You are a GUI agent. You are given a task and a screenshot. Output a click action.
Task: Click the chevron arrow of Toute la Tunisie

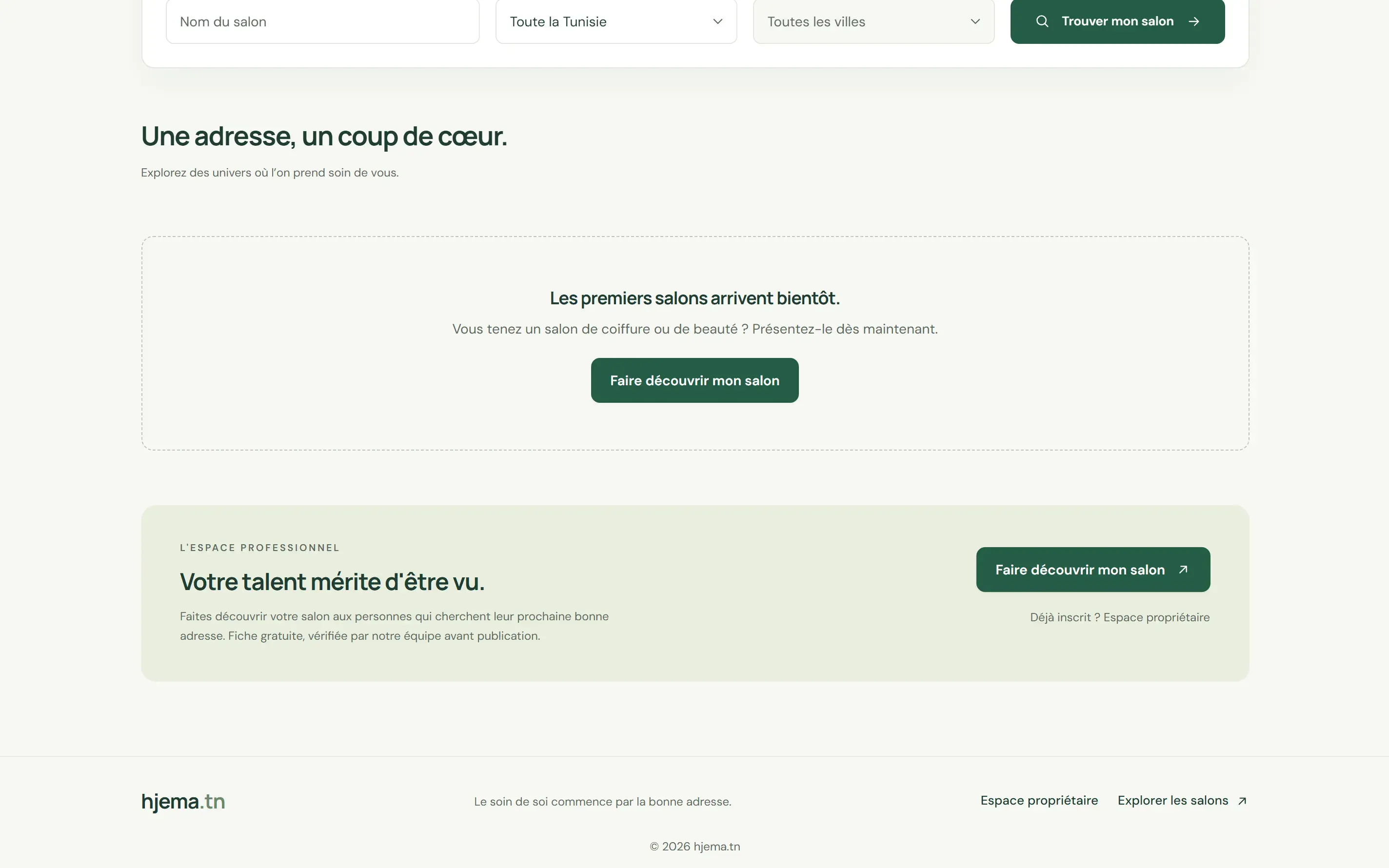tap(717, 21)
